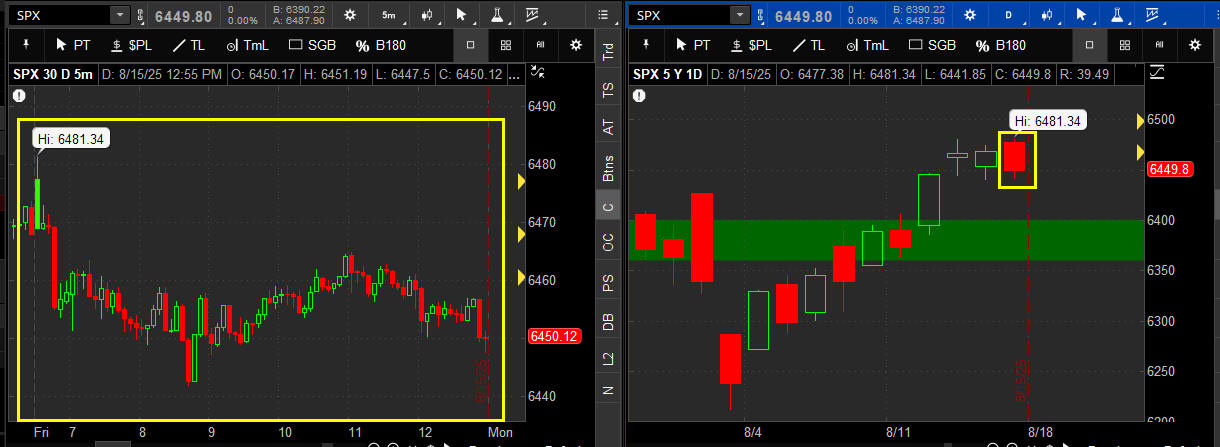
Task: Click the symbol link icon beside right SPX field
Action: 762,15
